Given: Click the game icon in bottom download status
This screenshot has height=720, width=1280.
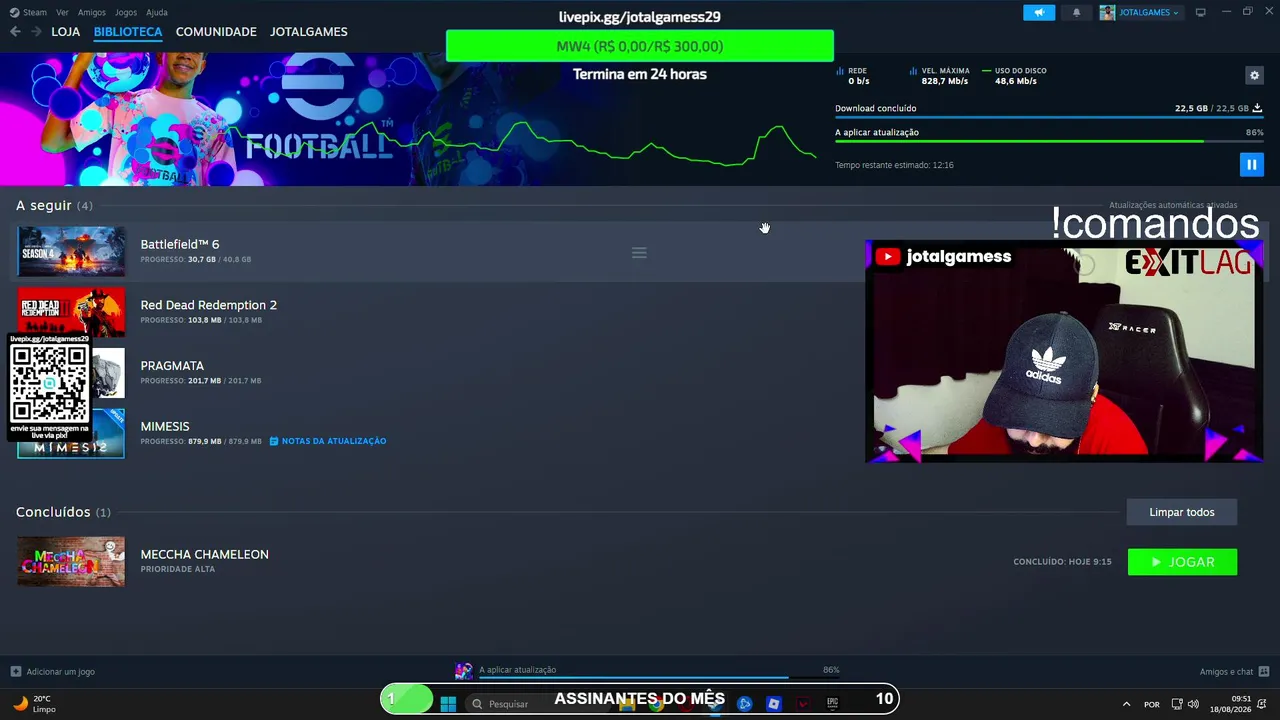Looking at the screenshot, I should coord(464,671).
